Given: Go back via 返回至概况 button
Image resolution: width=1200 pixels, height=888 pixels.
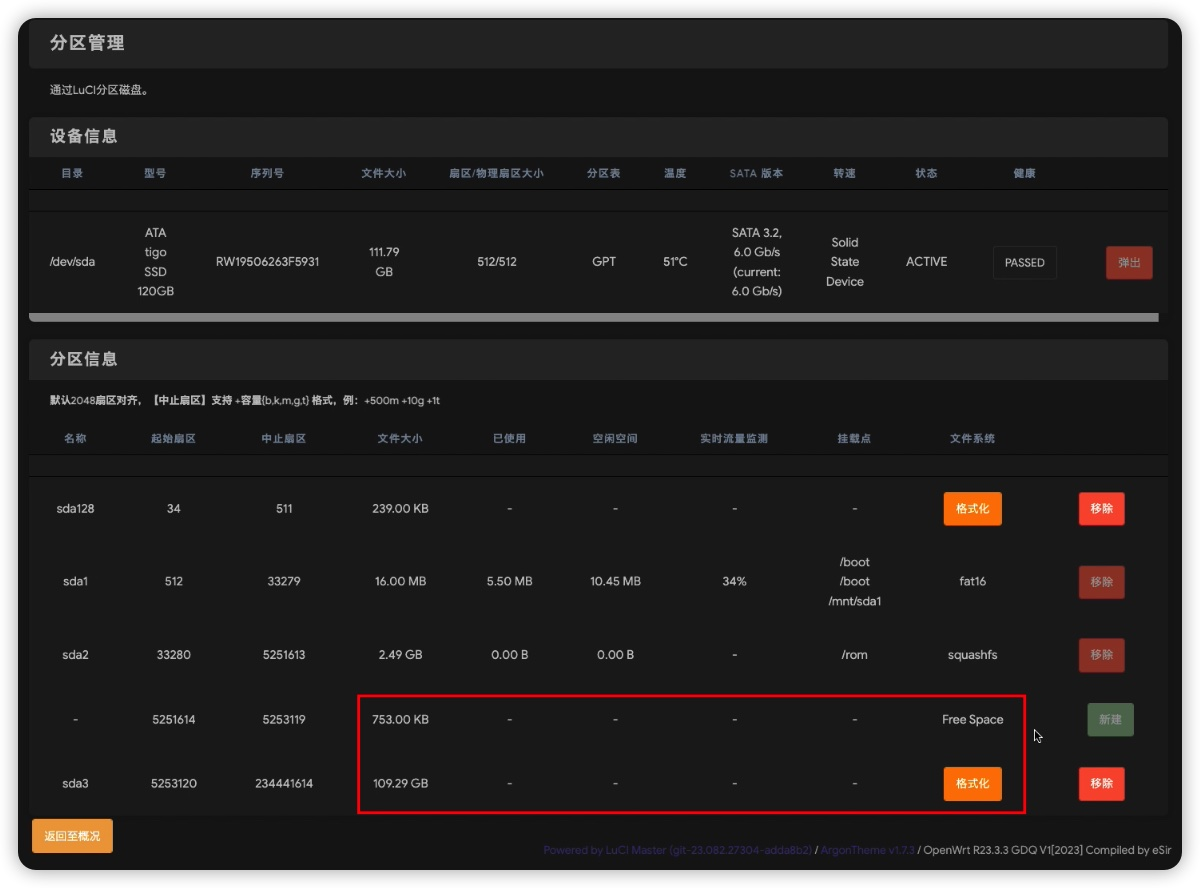Looking at the screenshot, I should point(72,836).
